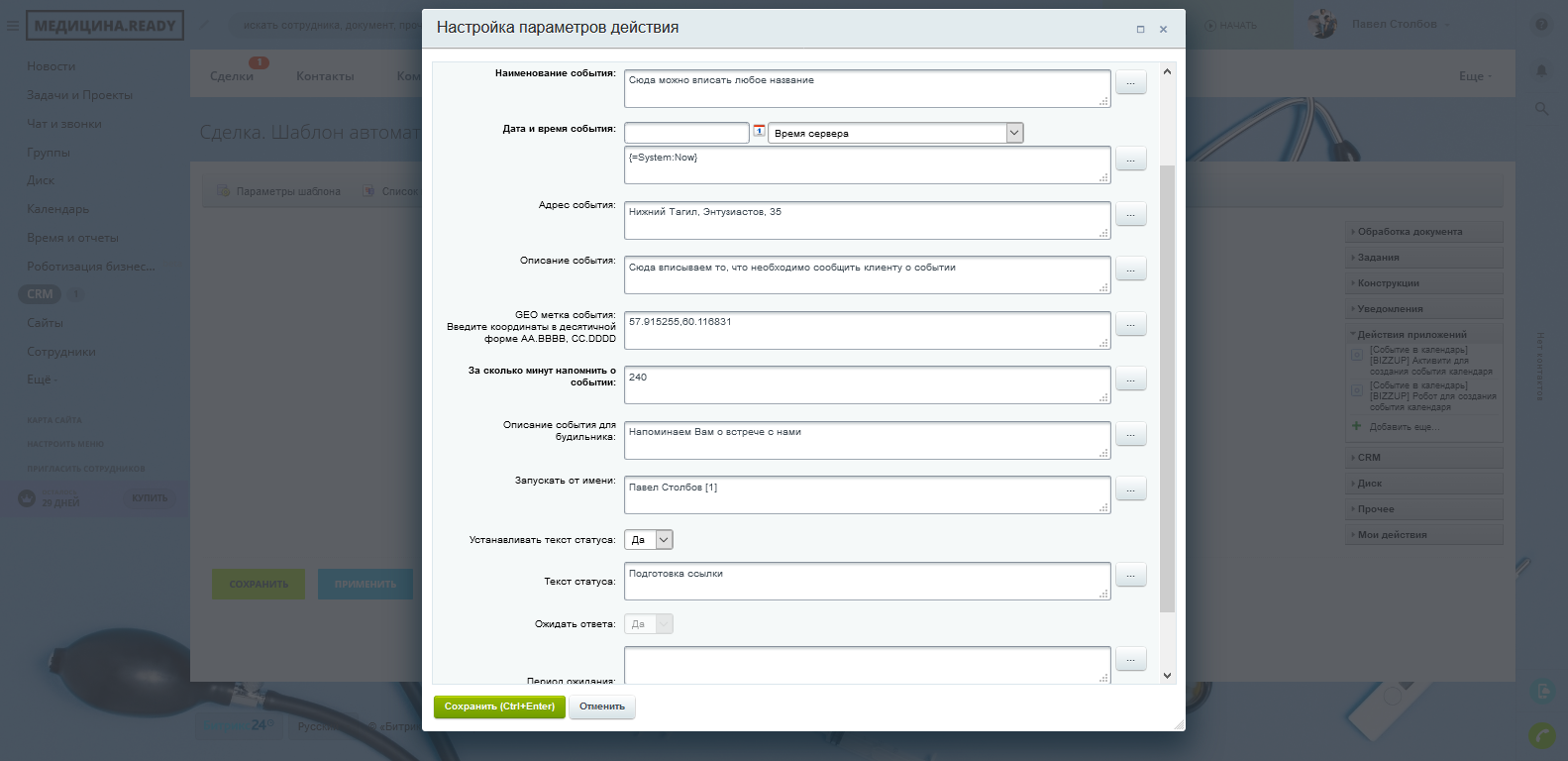
Task: Click the '...' button next to 'Текст статуса'
Action: click(1130, 576)
